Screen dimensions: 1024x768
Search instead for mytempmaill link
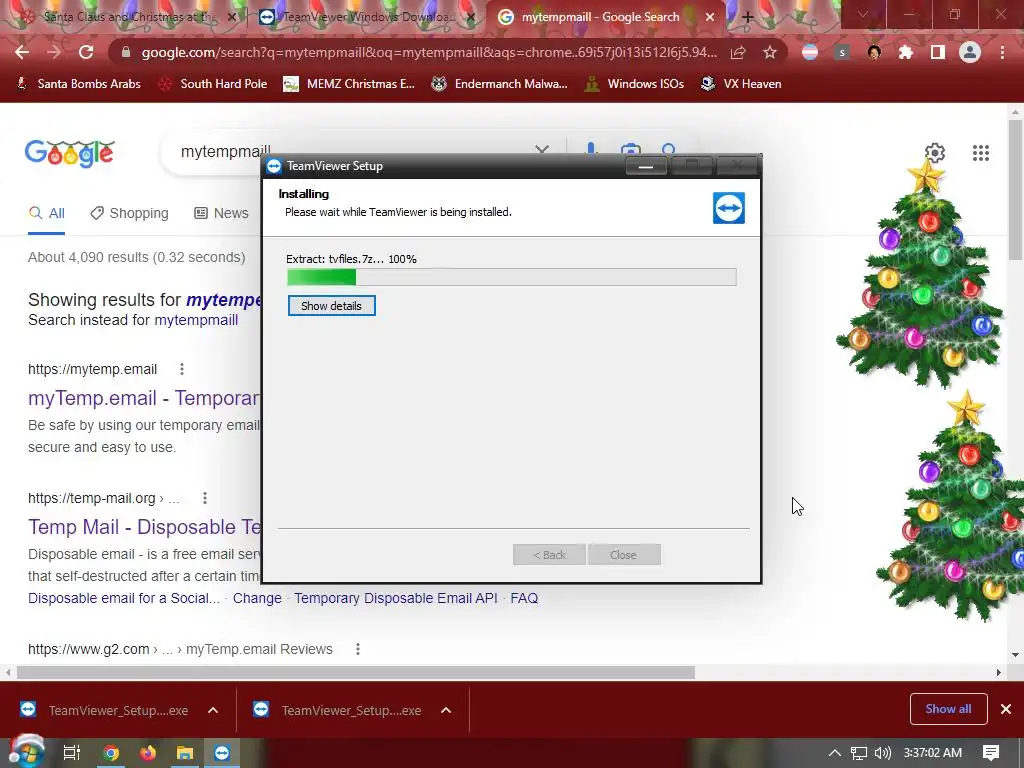pyautogui.click(x=196, y=320)
